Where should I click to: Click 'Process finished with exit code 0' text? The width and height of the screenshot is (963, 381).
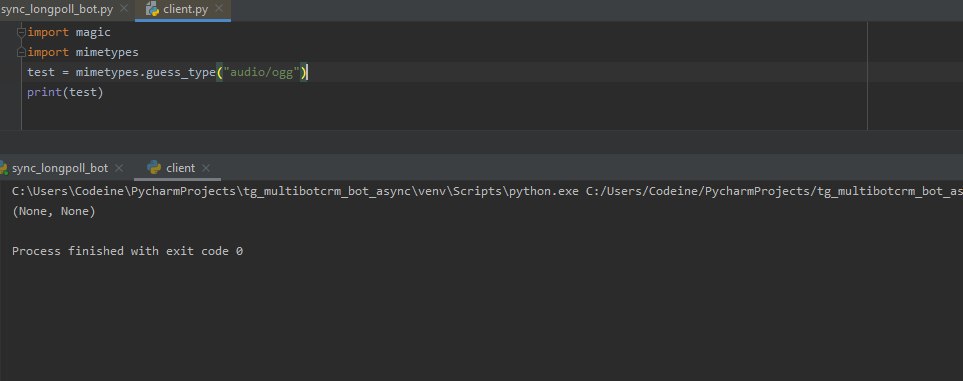pos(127,251)
